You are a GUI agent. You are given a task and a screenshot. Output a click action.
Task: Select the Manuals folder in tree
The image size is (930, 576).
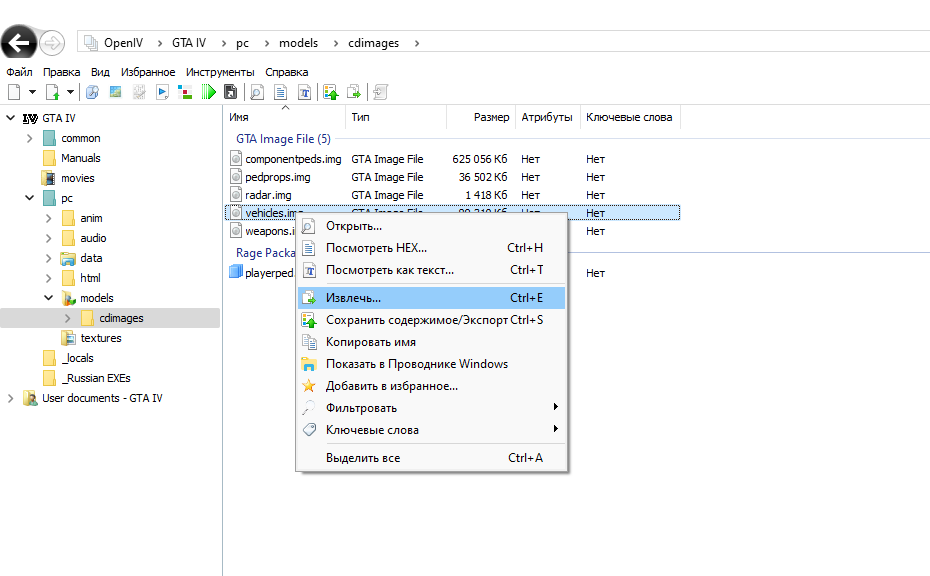(x=80, y=158)
